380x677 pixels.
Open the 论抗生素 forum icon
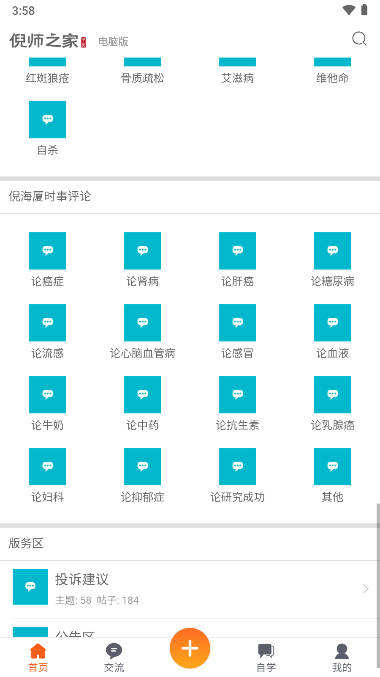(x=238, y=395)
